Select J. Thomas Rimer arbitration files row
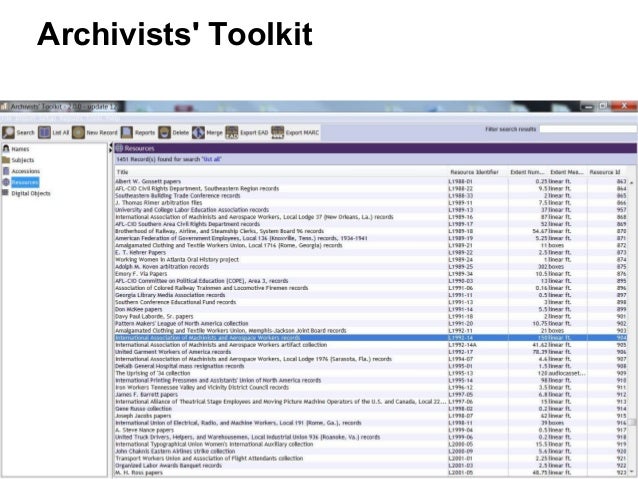The width and height of the screenshot is (638, 479). coord(371,203)
